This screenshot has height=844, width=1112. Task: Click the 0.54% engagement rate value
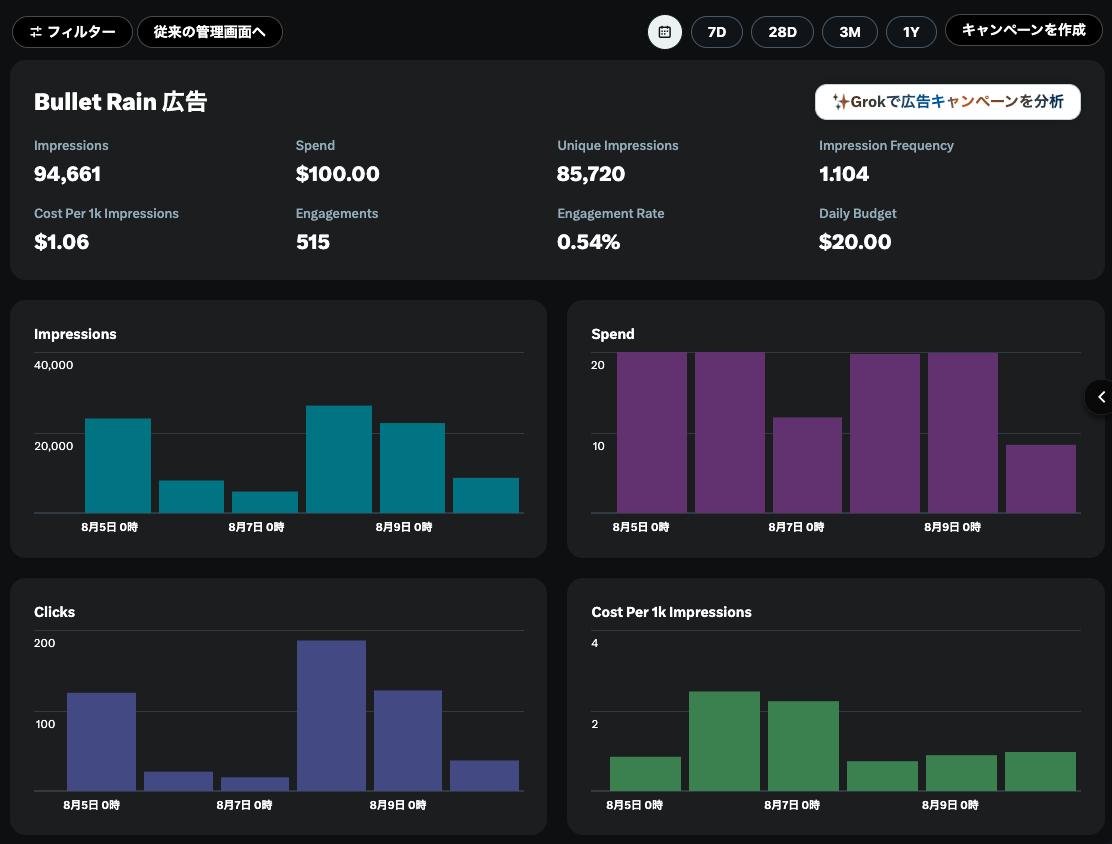click(x=589, y=242)
